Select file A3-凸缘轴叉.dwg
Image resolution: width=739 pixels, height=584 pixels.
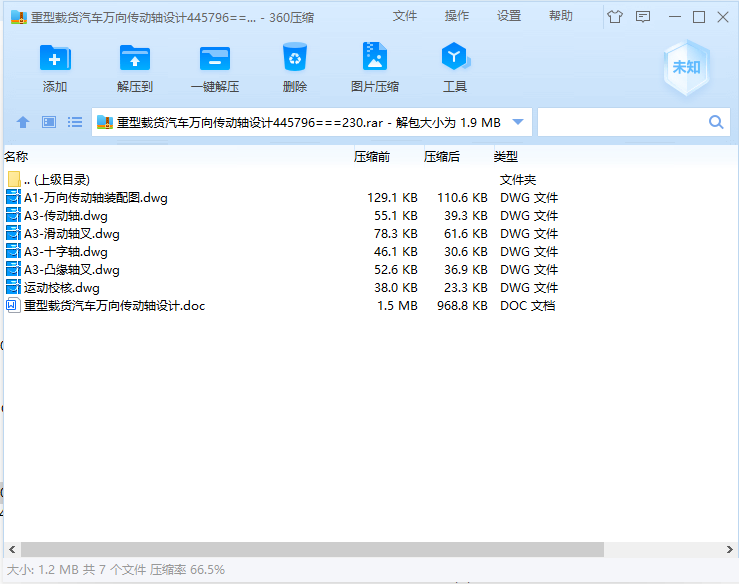(72, 269)
